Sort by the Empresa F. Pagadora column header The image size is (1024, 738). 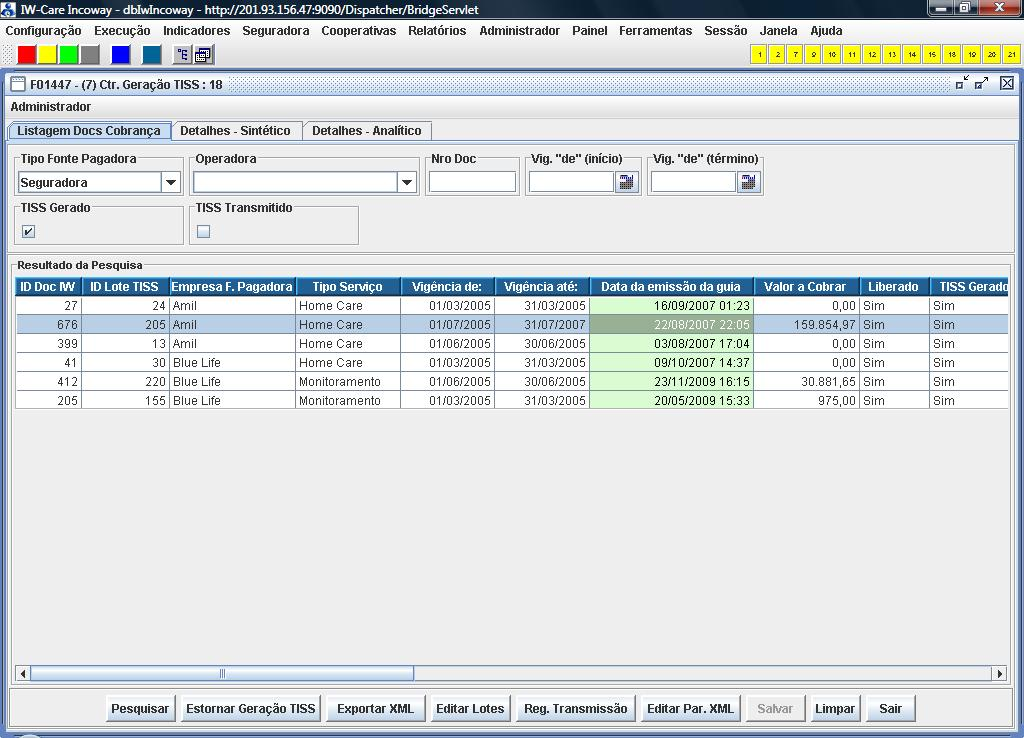[x=232, y=287]
